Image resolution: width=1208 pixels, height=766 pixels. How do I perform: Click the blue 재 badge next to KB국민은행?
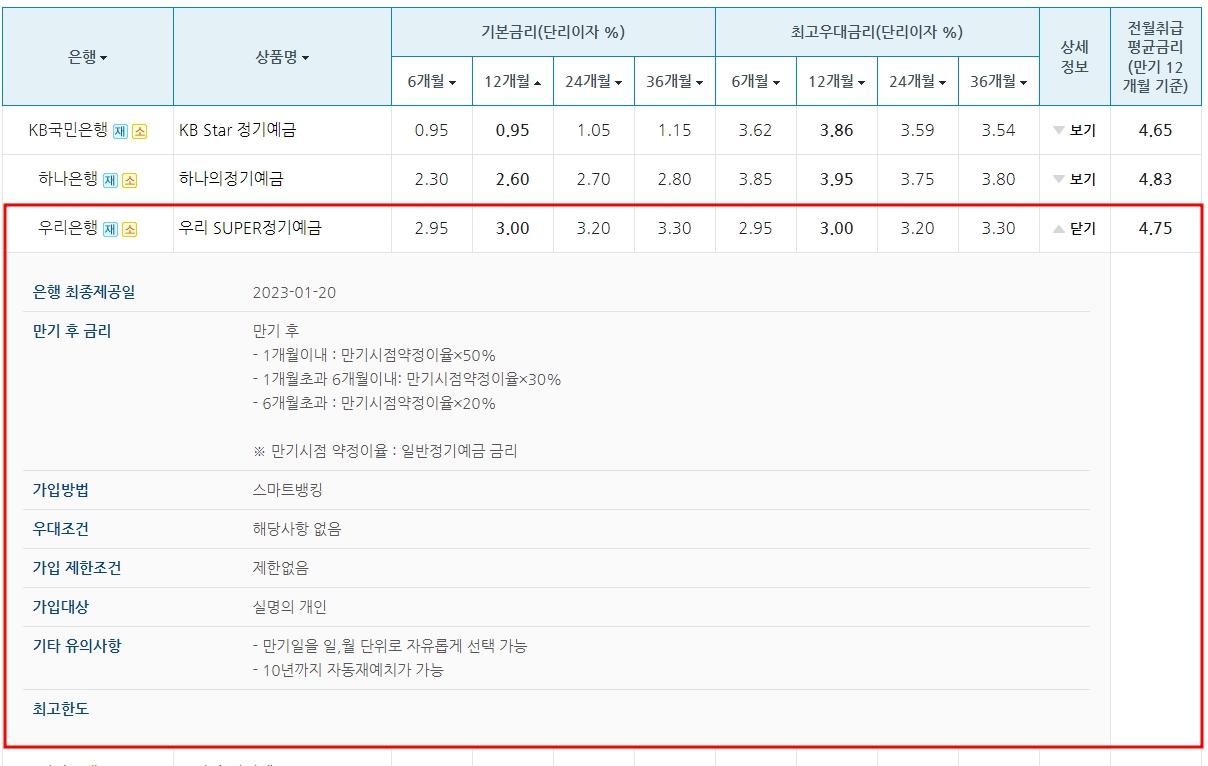pyautogui.click(x=120, y=131)
